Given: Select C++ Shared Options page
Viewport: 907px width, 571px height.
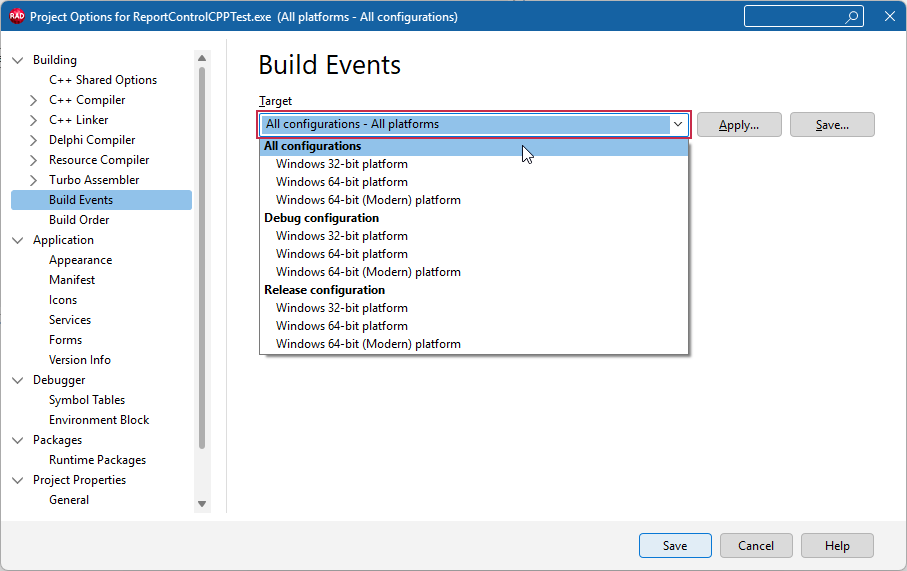Looking at the screenshot, I should click(102, 80).
